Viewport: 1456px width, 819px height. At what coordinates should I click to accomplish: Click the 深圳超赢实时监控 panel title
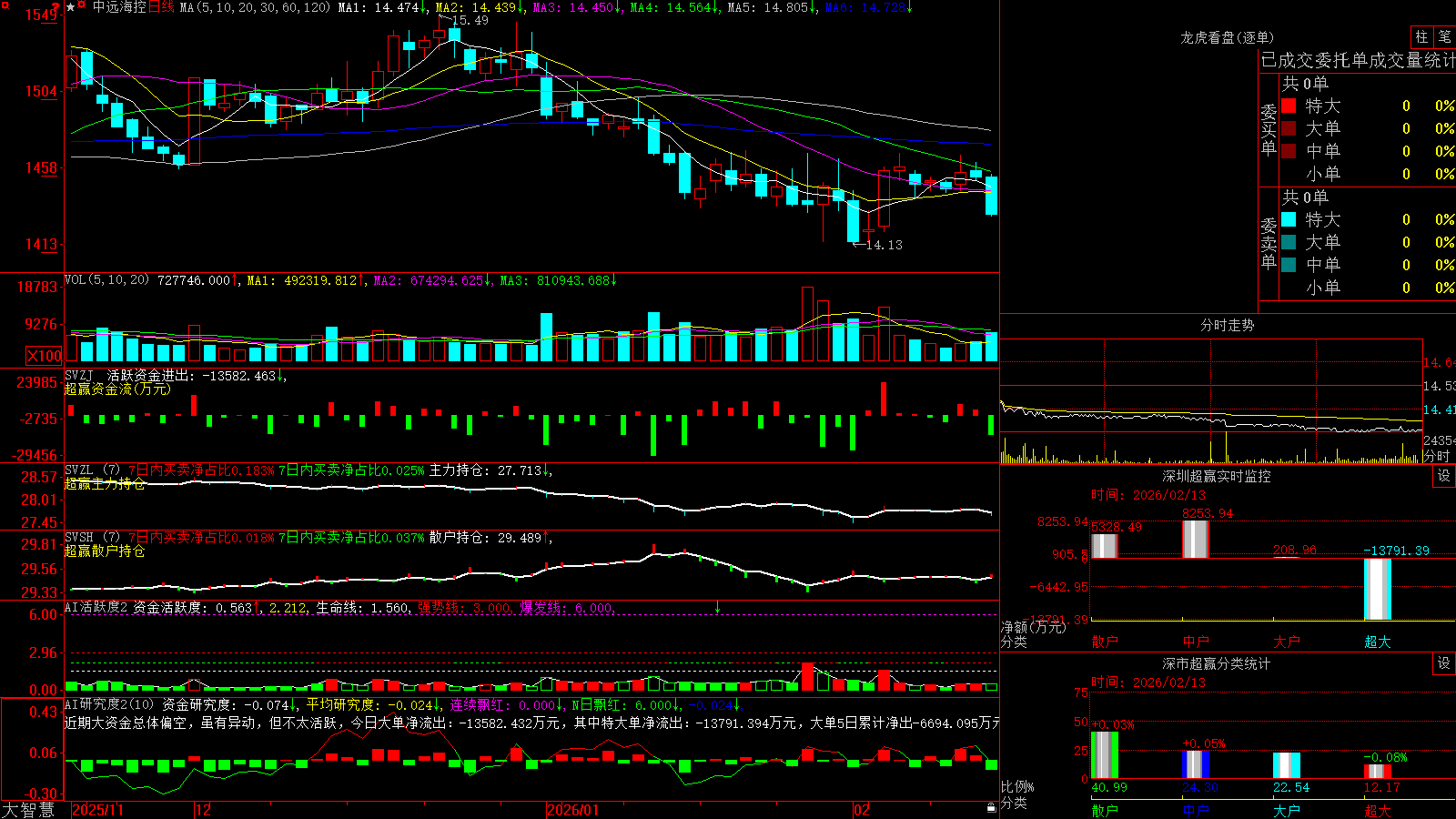(x=1217, y=476)
